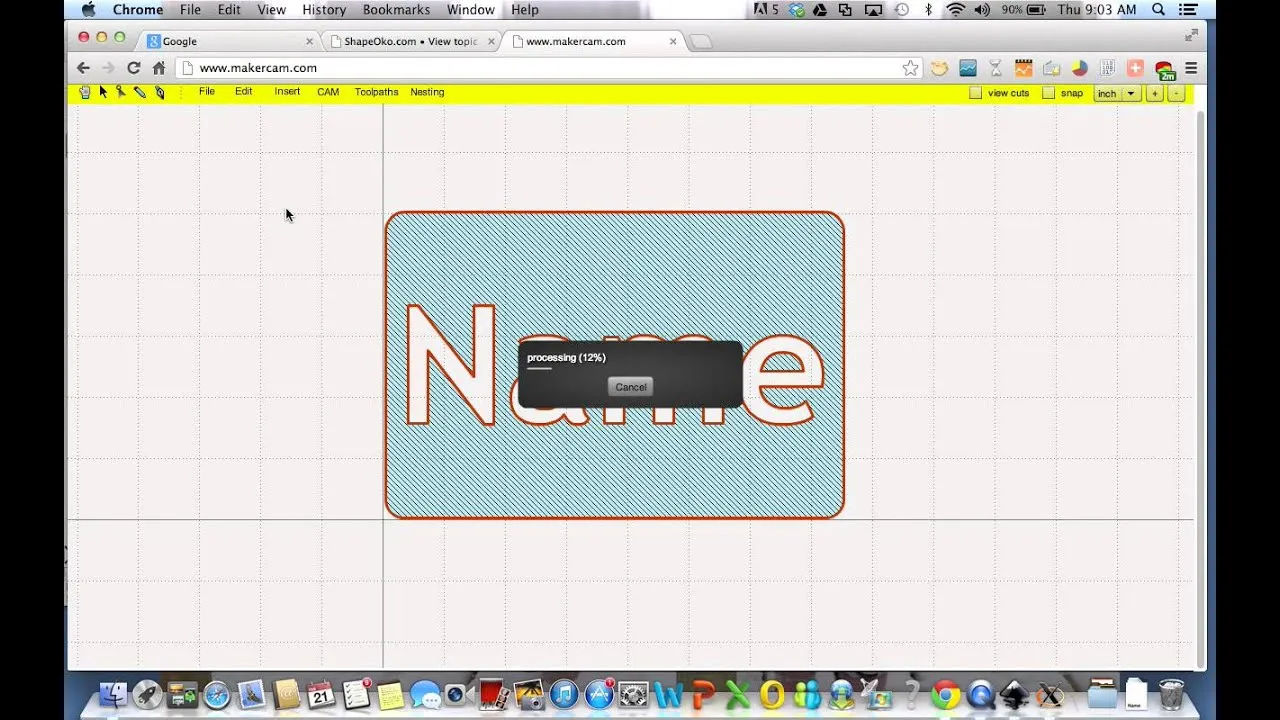Open the CAM menu
Image resolution: width=1280 pixels, height=720 pixels.
328,91
